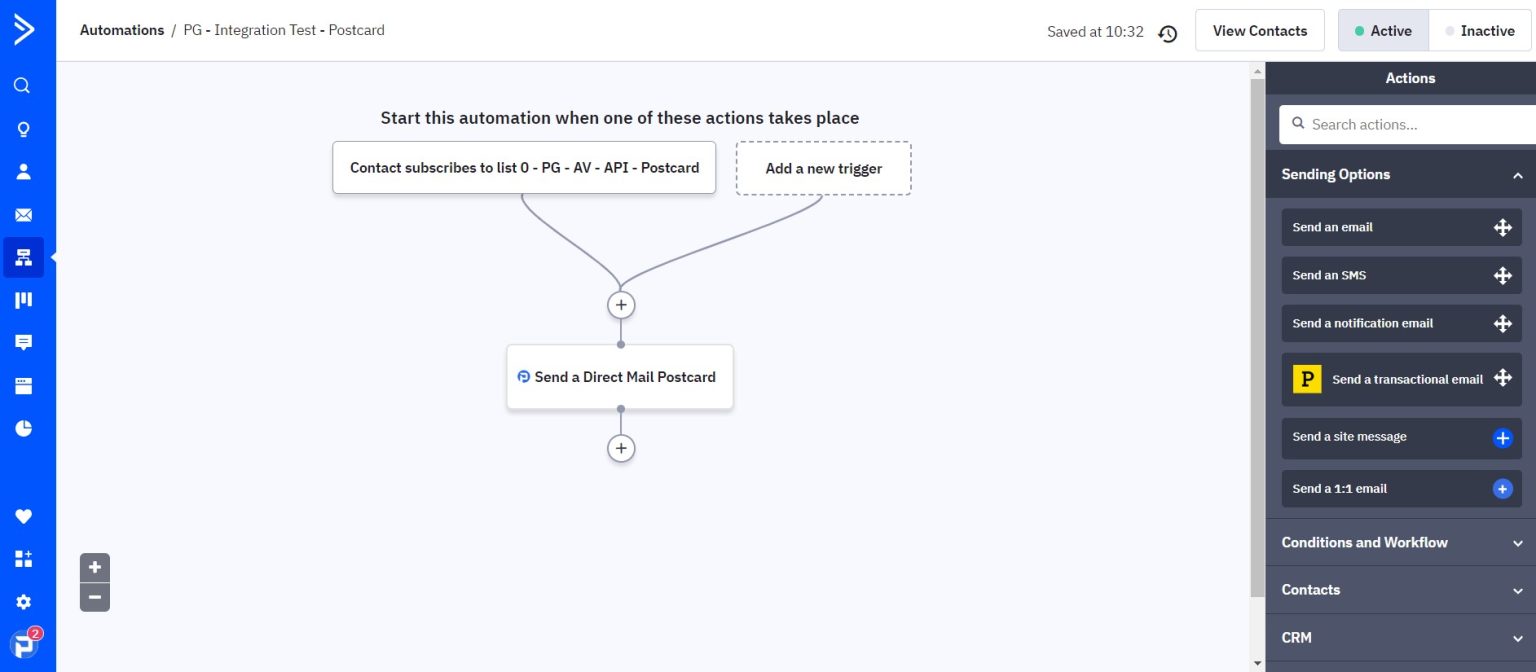Open the search icon in left sidebar
This screenshot has height=672, width=1536.
(x=22, y=86)
